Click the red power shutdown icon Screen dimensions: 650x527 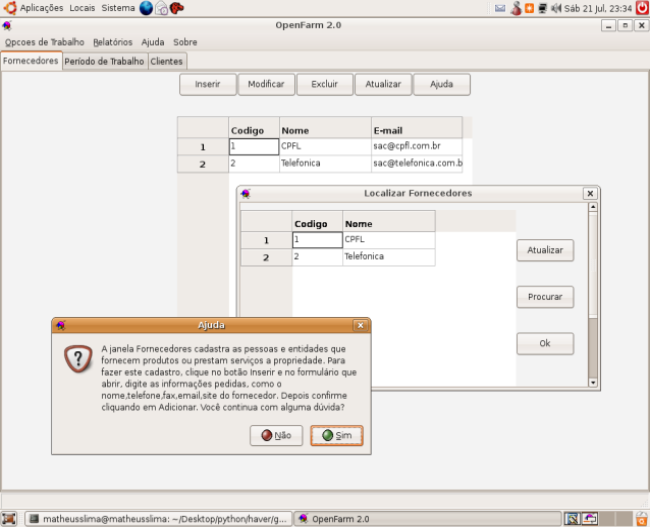[642, 8]
